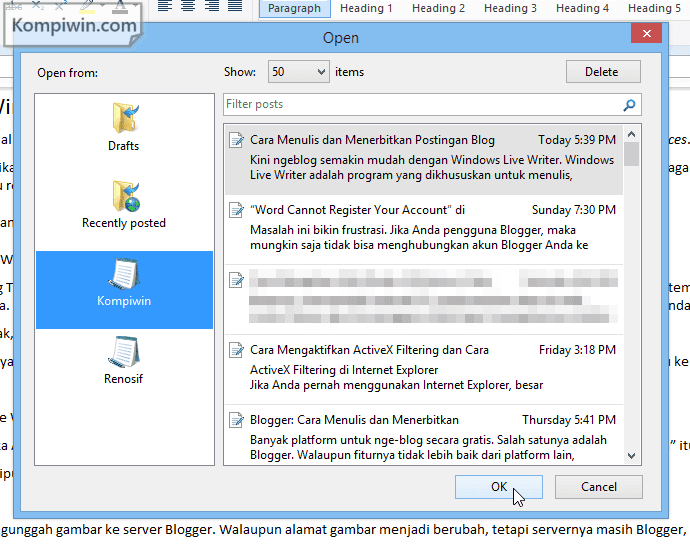Select post 'Cara Menulis dan Menerbitkan Postingan Blog'
Screen dimensions: 690x551
pos(424,160)
